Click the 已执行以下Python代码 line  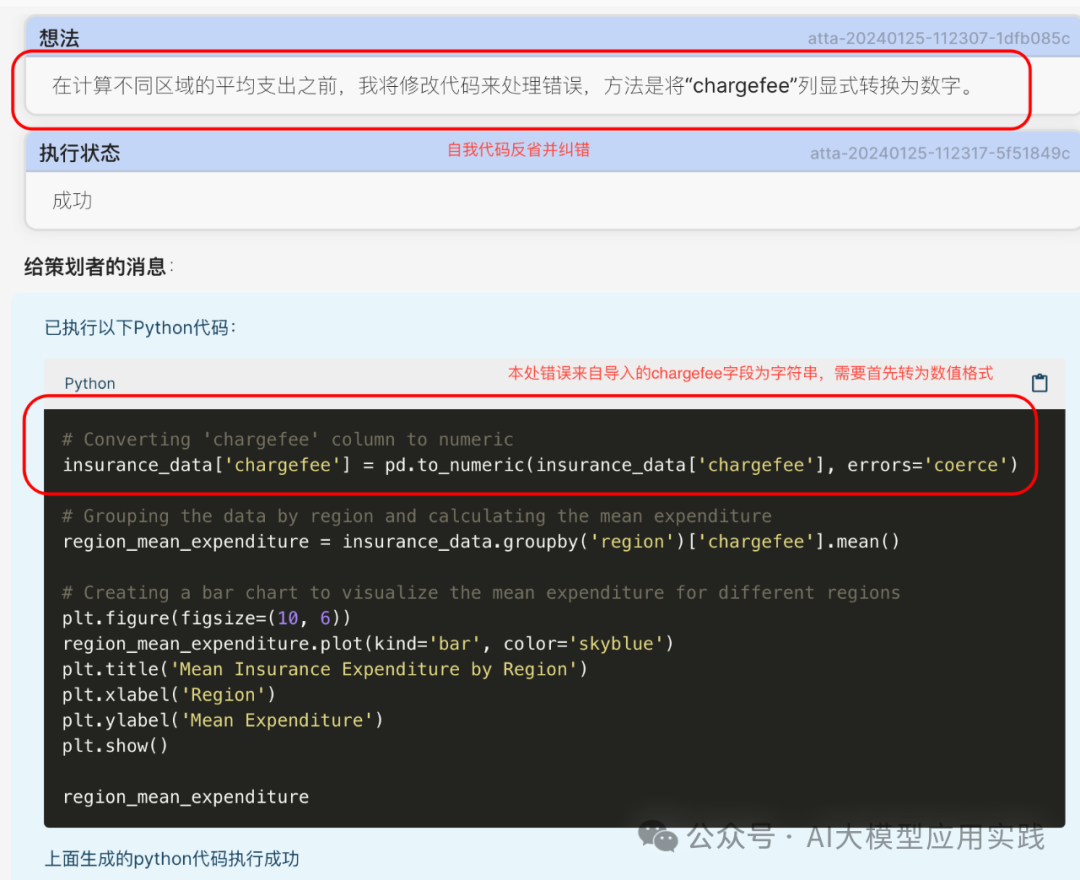(140, 328)
